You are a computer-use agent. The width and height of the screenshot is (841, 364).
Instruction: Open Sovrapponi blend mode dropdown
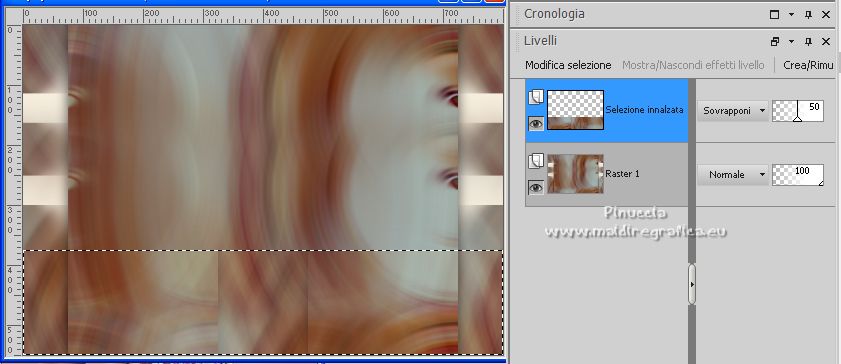pos(733,111)
